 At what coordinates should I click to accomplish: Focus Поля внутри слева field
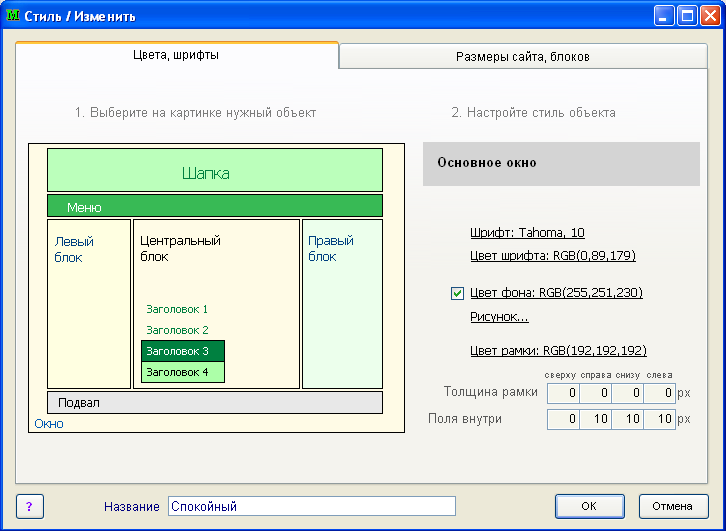point(659,419)
